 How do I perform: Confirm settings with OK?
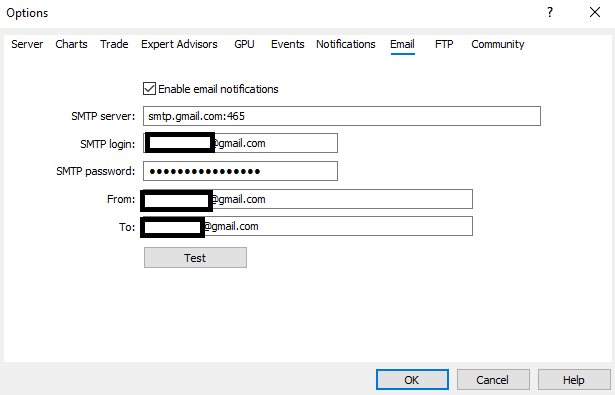(412, 380)
